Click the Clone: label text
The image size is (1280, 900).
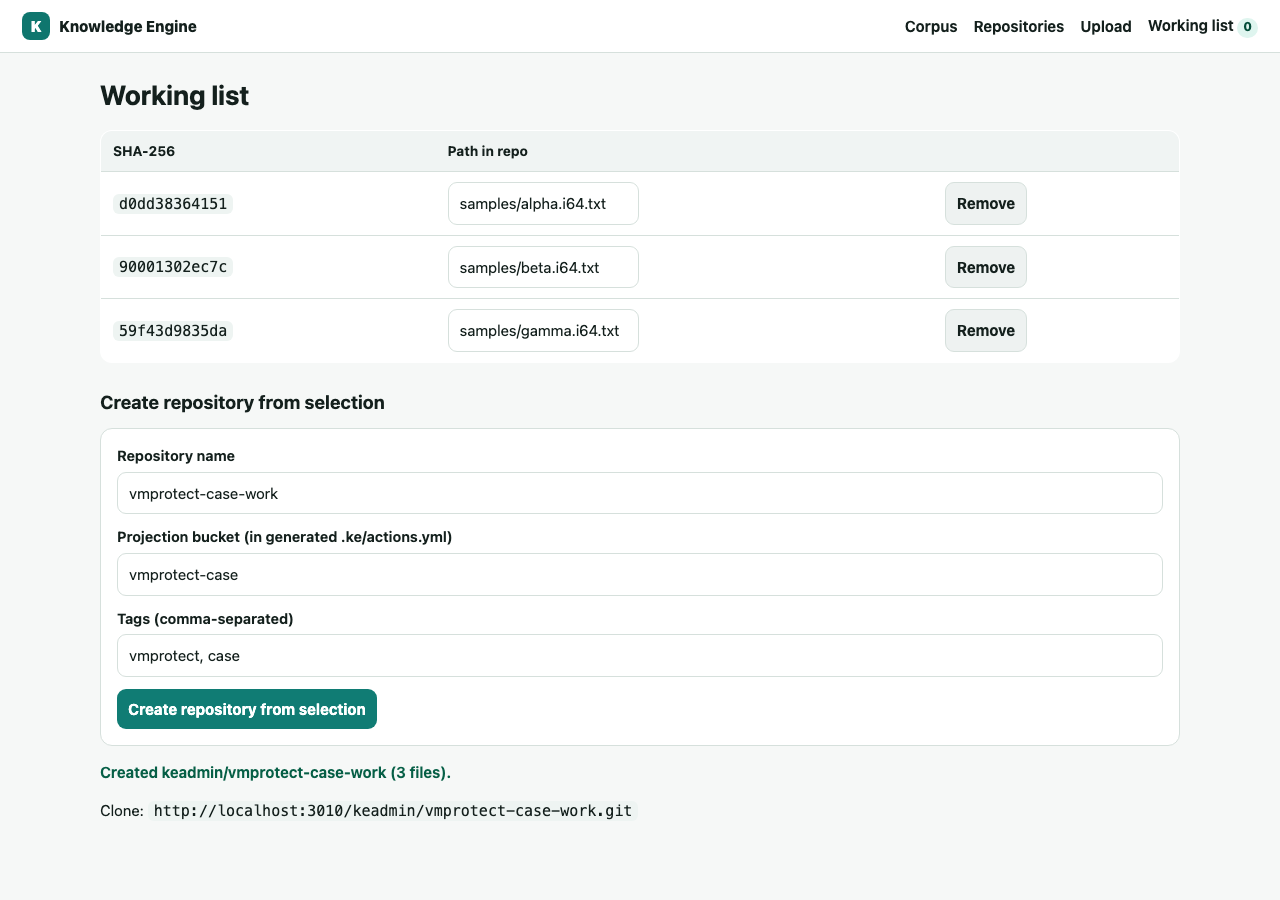click(x=122, y=811)
